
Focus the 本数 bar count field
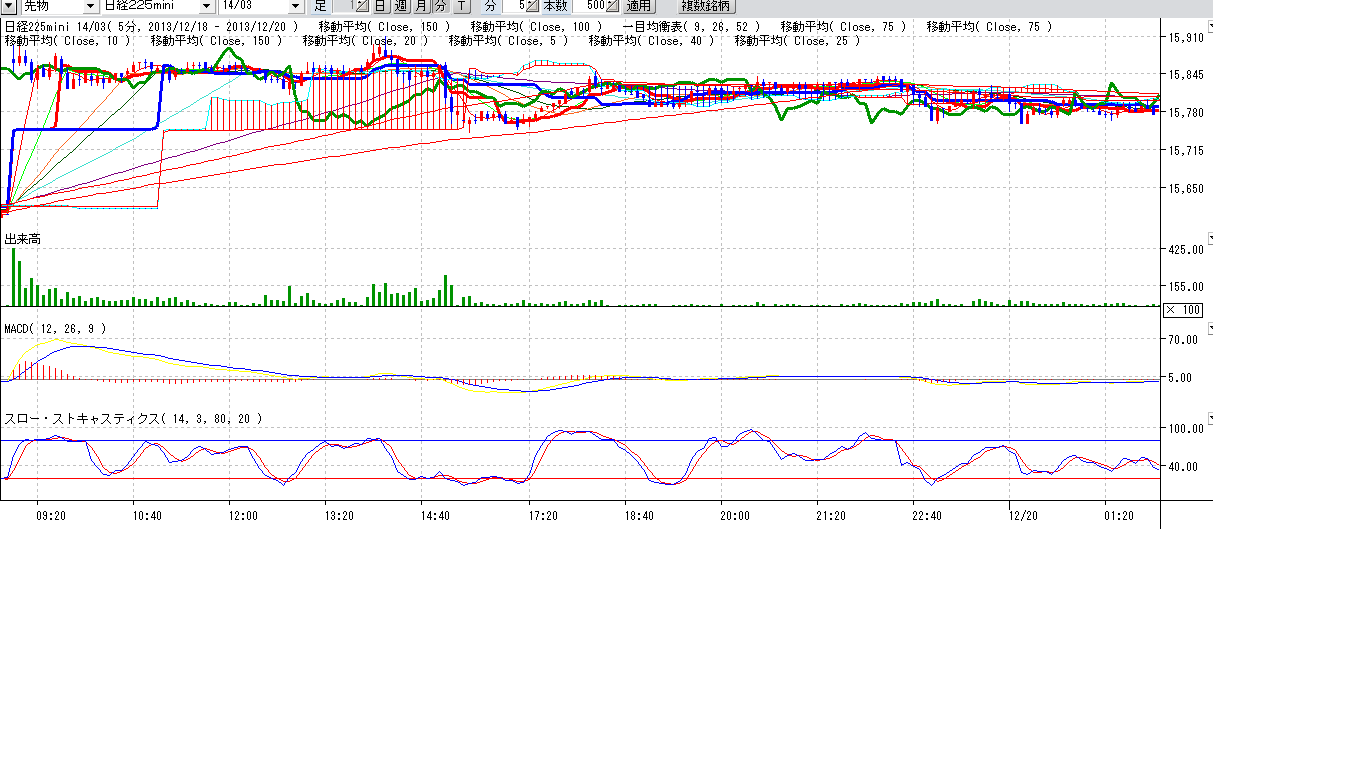tap(588, 6)
